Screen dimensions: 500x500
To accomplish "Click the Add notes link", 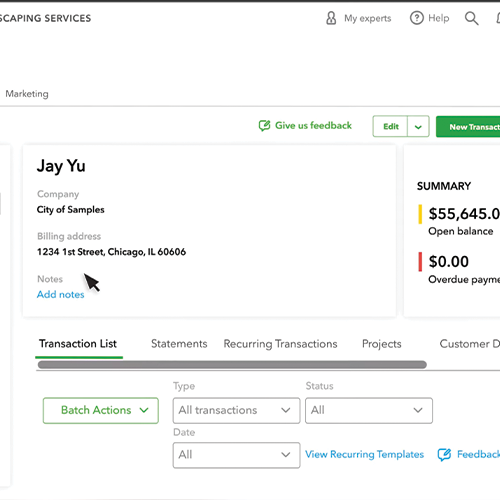I will tap(60, 294).
